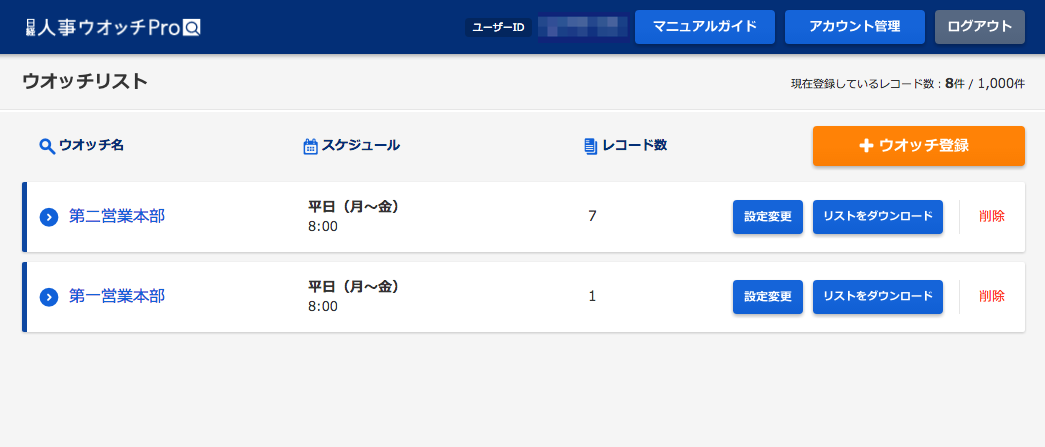Delete the 第二営業本部 watch
This screenshot has width=1045, height=447.
(x=992, y=217)
